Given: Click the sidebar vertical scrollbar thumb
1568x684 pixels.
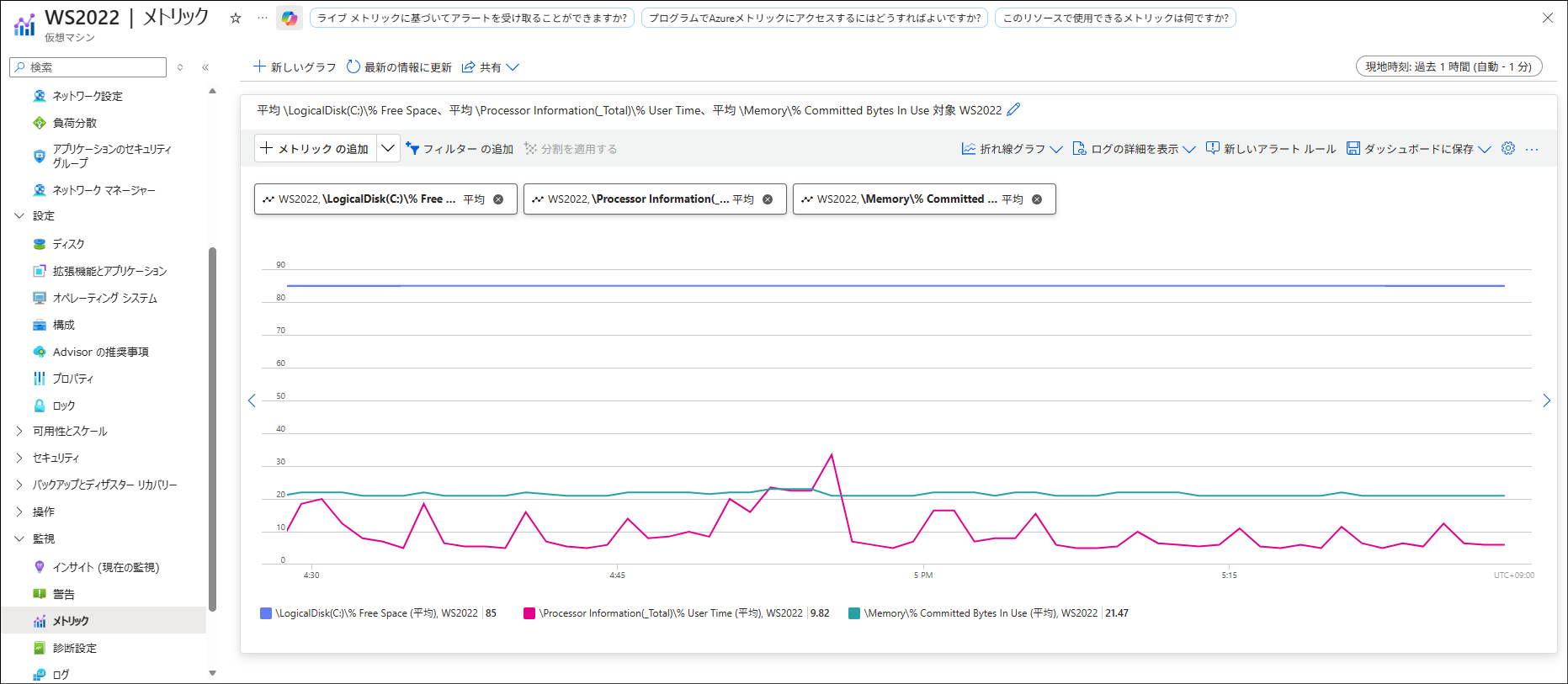Looking at the screenshot, I should click(212, 429).
